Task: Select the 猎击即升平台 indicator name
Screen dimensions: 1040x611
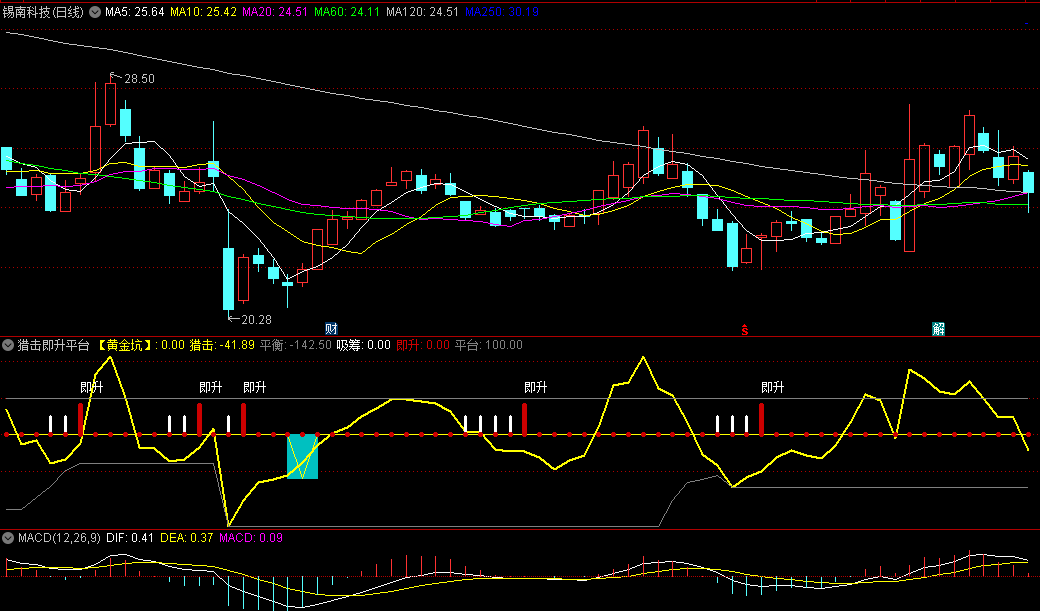Action: point(53,345)
